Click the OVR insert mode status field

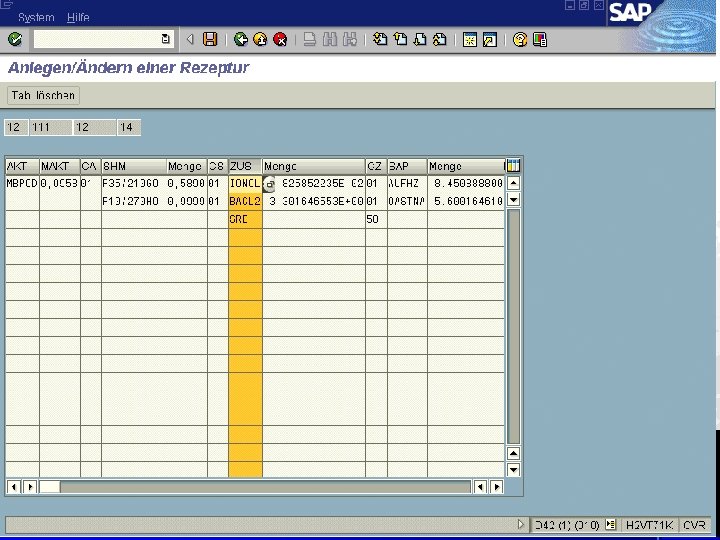click(x=694, y=525)
